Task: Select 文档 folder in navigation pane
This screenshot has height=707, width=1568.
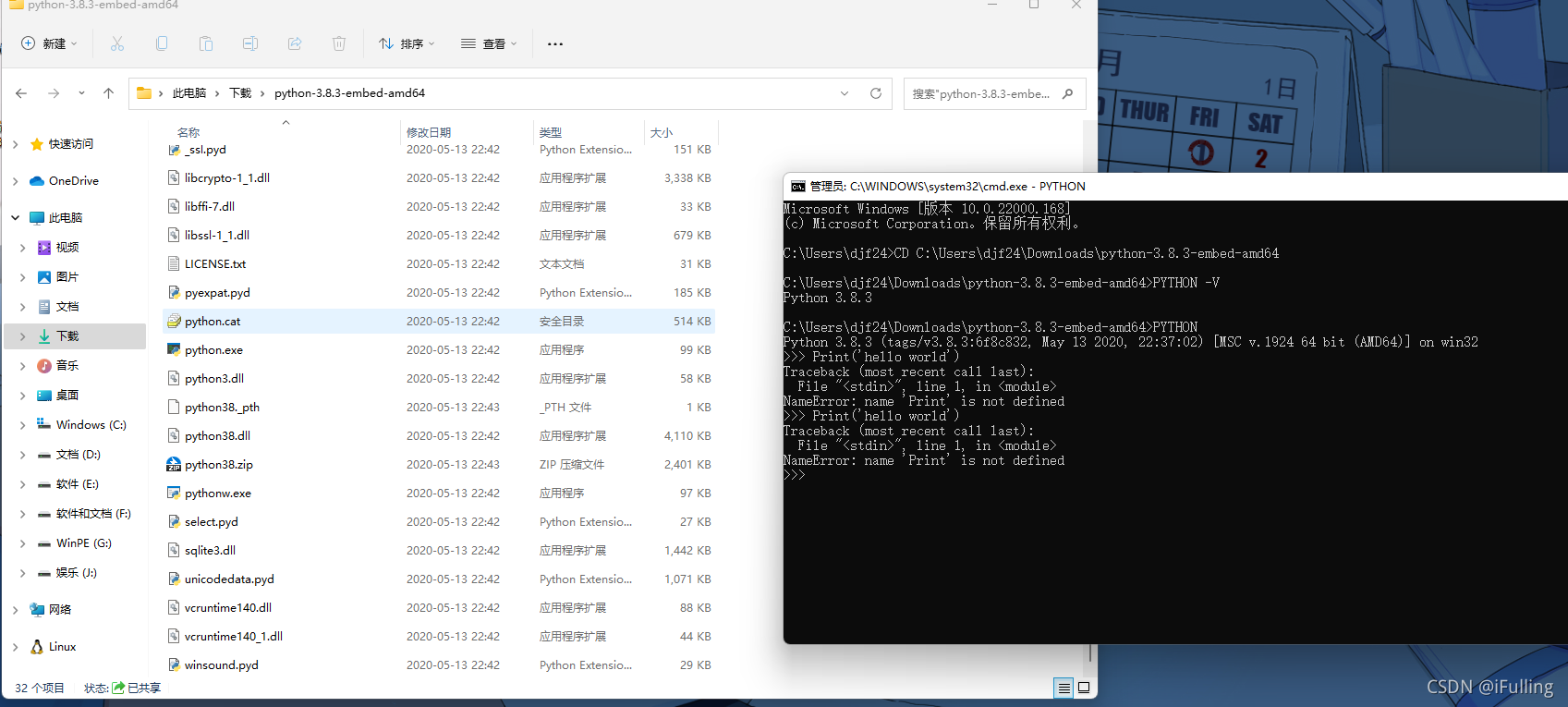Action: [x=67, y=307]
